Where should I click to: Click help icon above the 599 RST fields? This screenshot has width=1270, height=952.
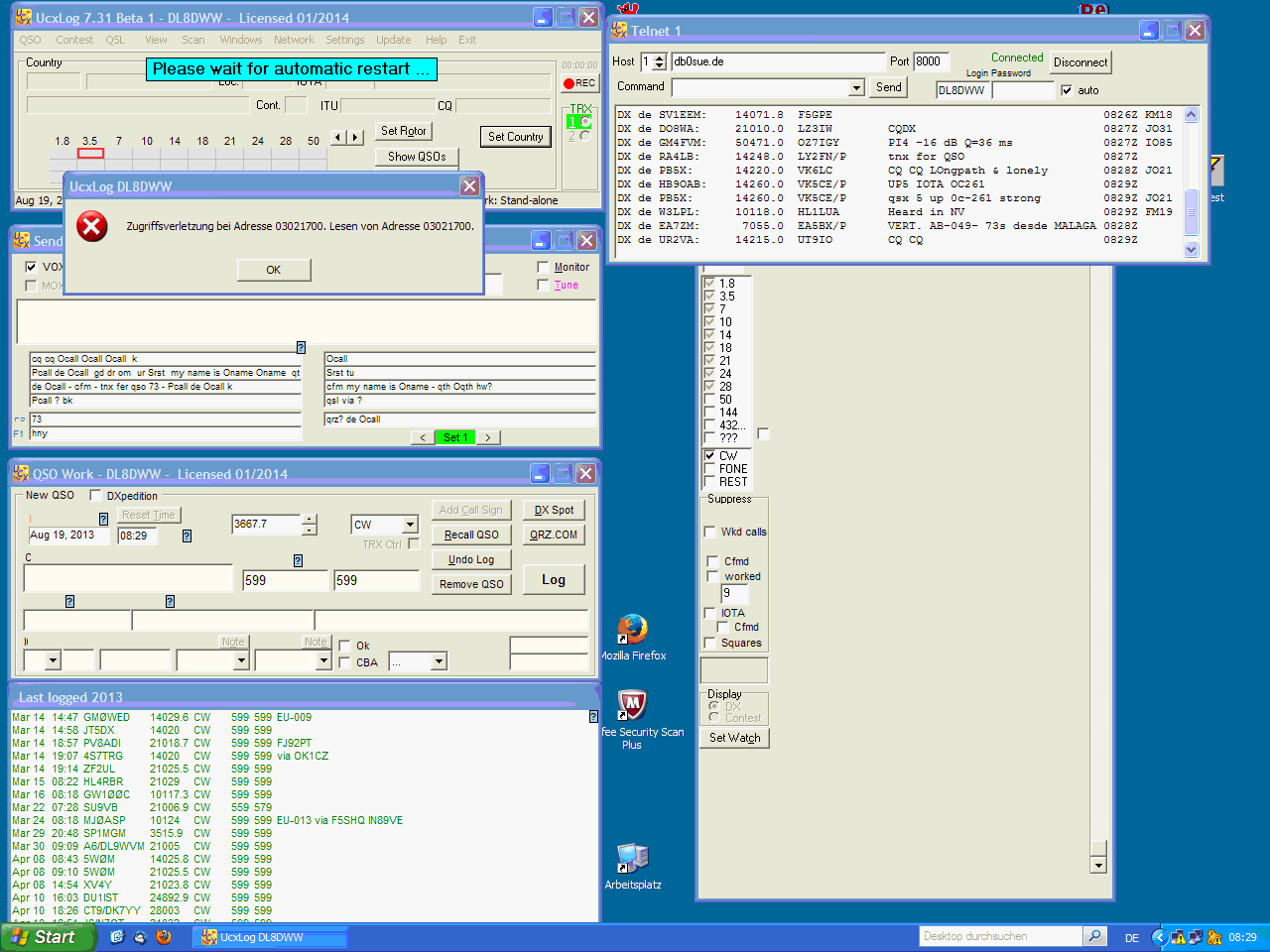pos(298,560)
